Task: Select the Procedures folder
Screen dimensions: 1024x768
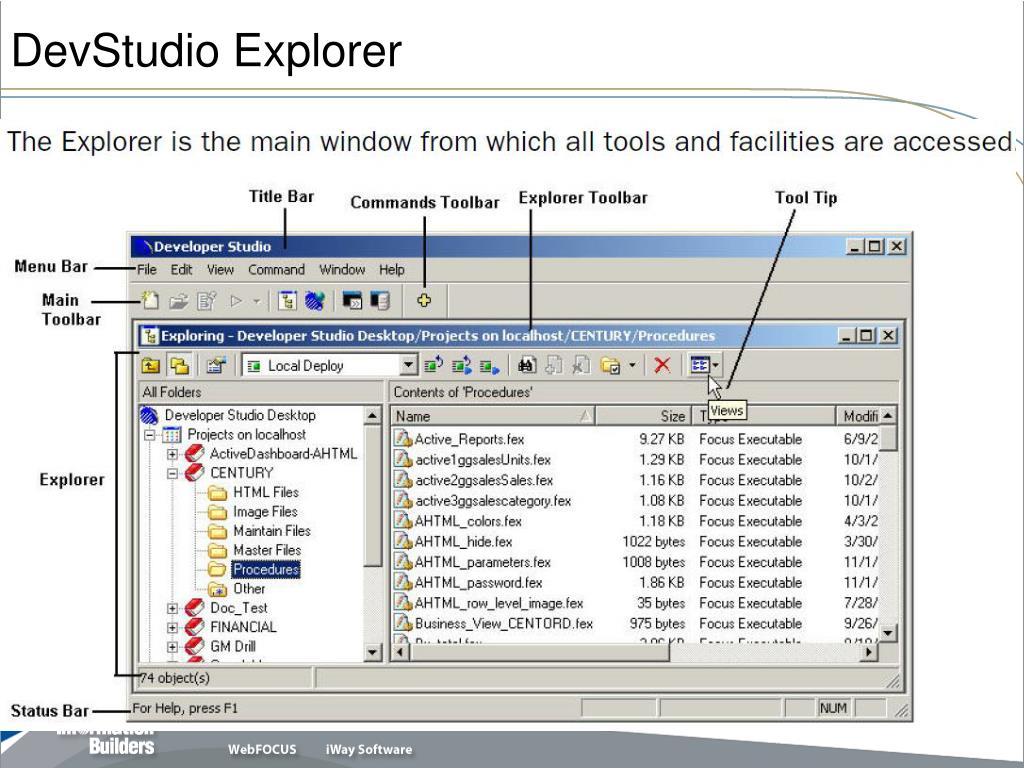Action: coord(266,569)
